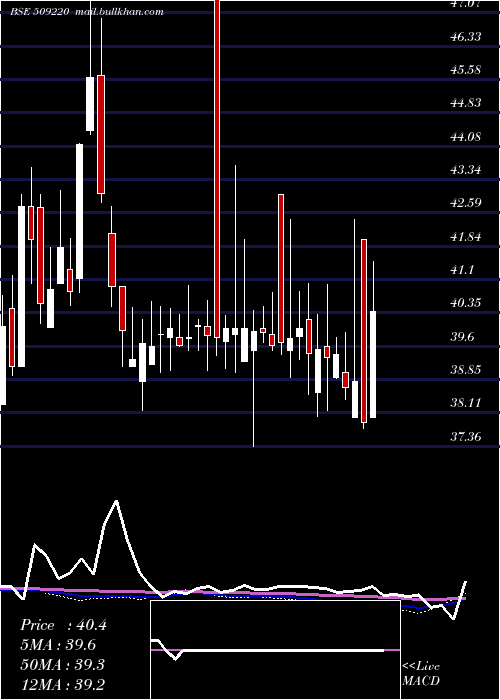Click the last white candlestick on the right

(x=373, y=364)
